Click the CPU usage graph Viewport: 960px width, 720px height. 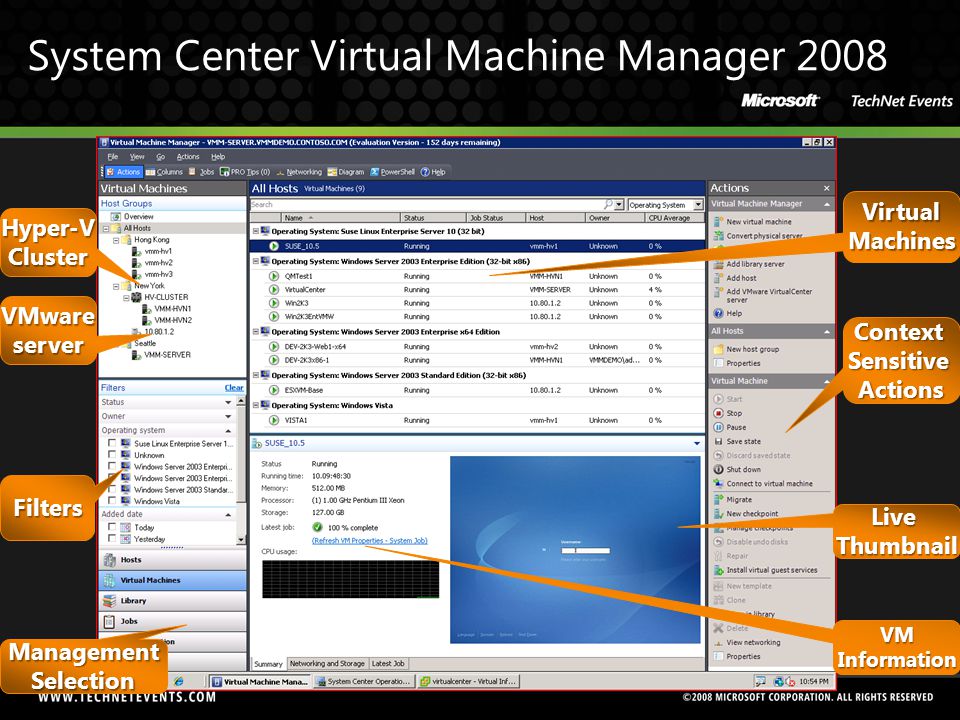click(x=350, y=579)
